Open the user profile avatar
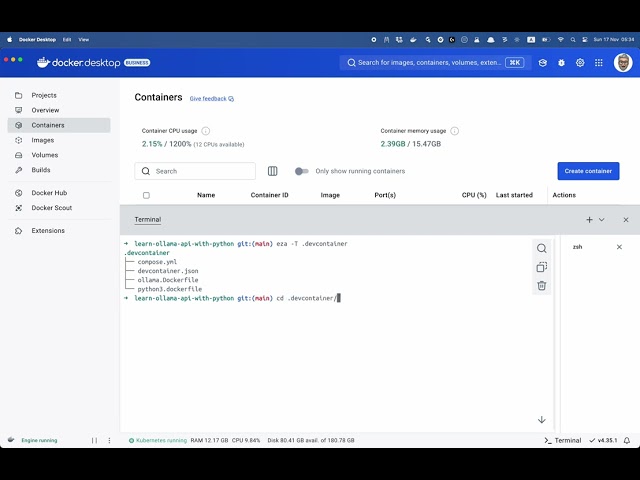 [x=623, y=62]
